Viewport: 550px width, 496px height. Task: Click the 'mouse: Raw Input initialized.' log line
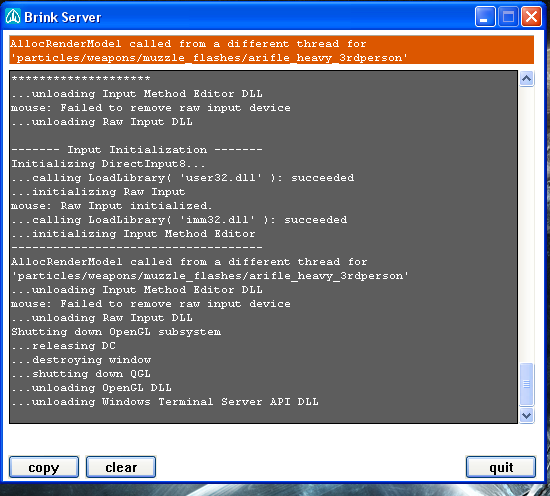[112, 206]
